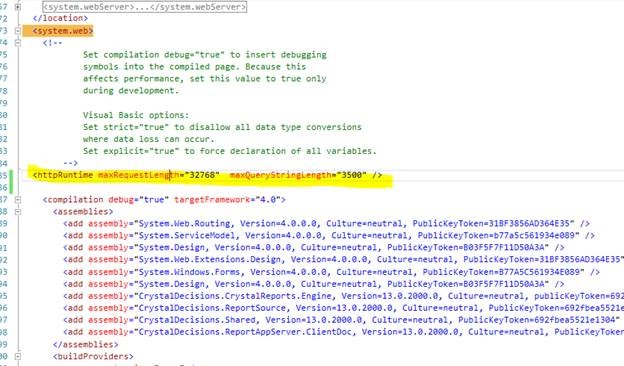The image size is (624, 366).
Task: Collapse the buildProviders element outline
Action: point(18,356)
